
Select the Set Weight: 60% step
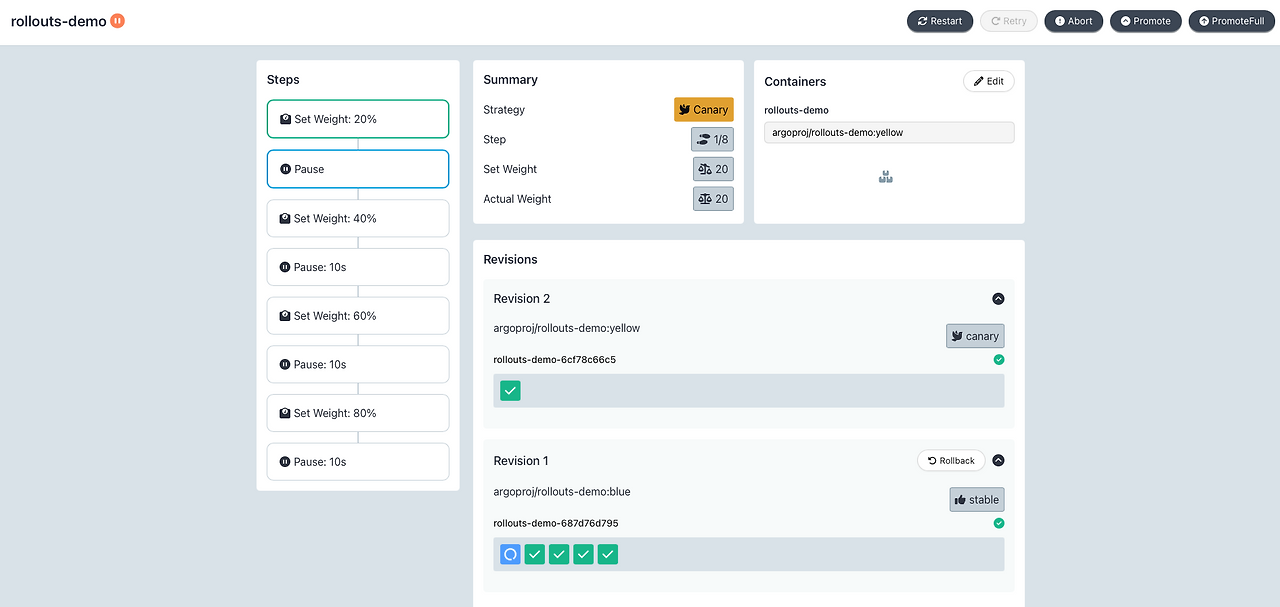point(358,316)
